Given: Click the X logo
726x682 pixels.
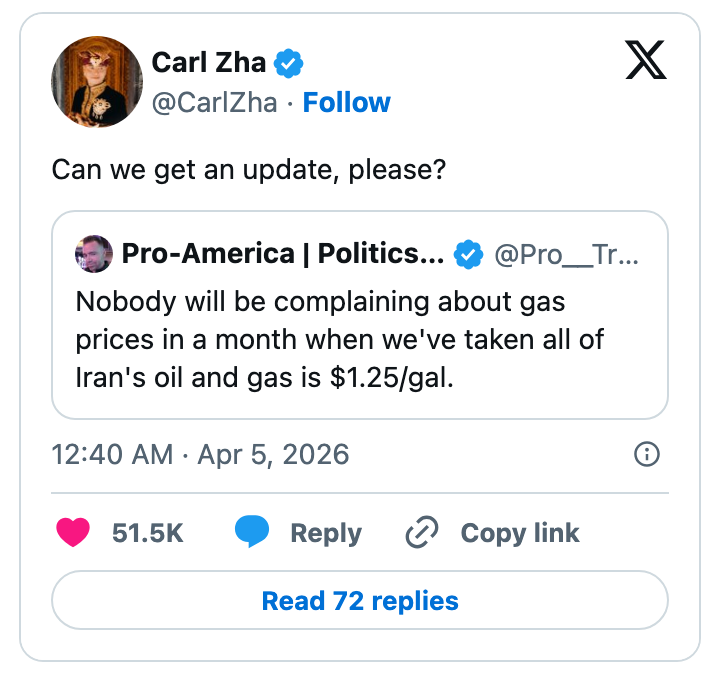Looking at the screenshot, I should 645,60.
